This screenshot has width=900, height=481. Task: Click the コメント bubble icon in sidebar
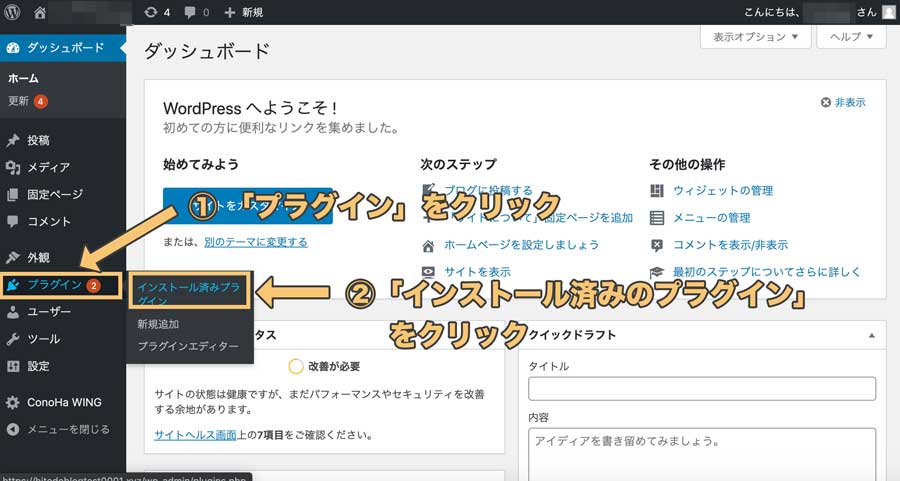(x=13, y=221)
